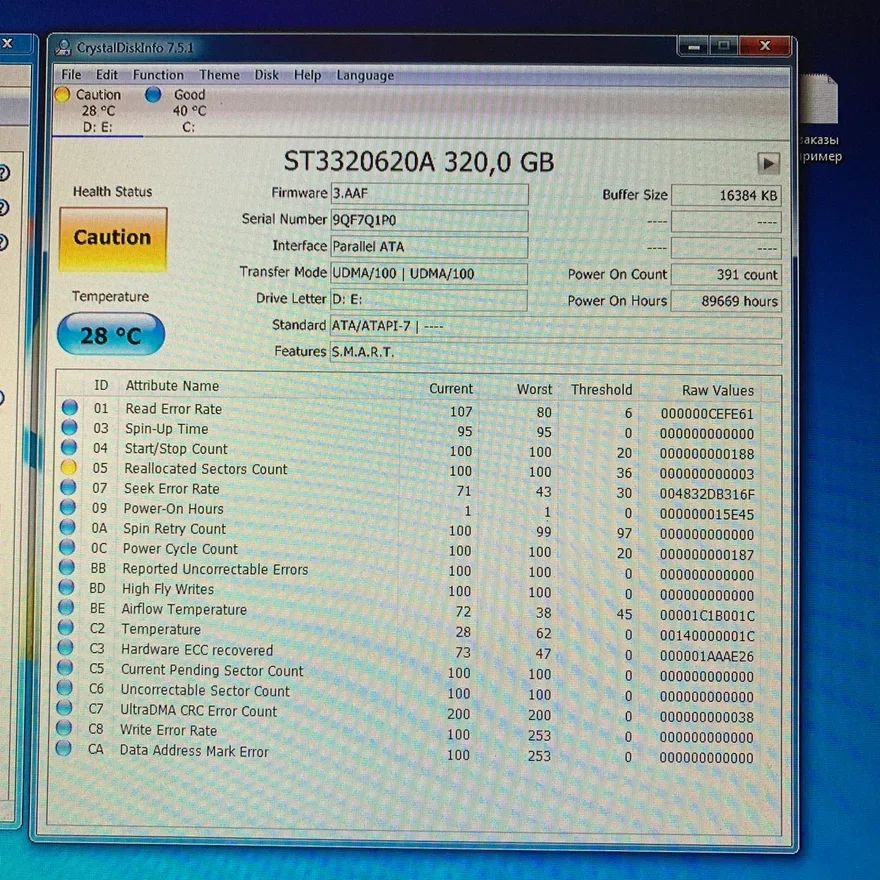
Task: Click the Current column header
Action: point(451,388)
